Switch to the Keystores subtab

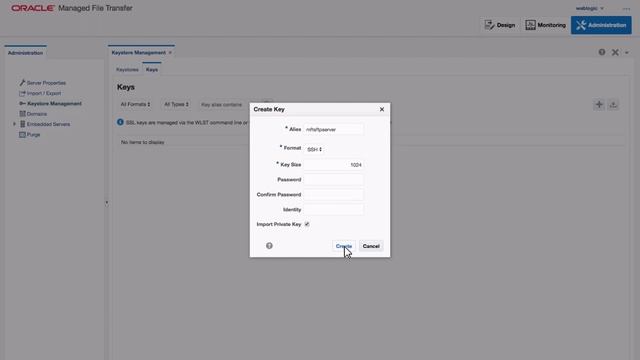[127, 70]
